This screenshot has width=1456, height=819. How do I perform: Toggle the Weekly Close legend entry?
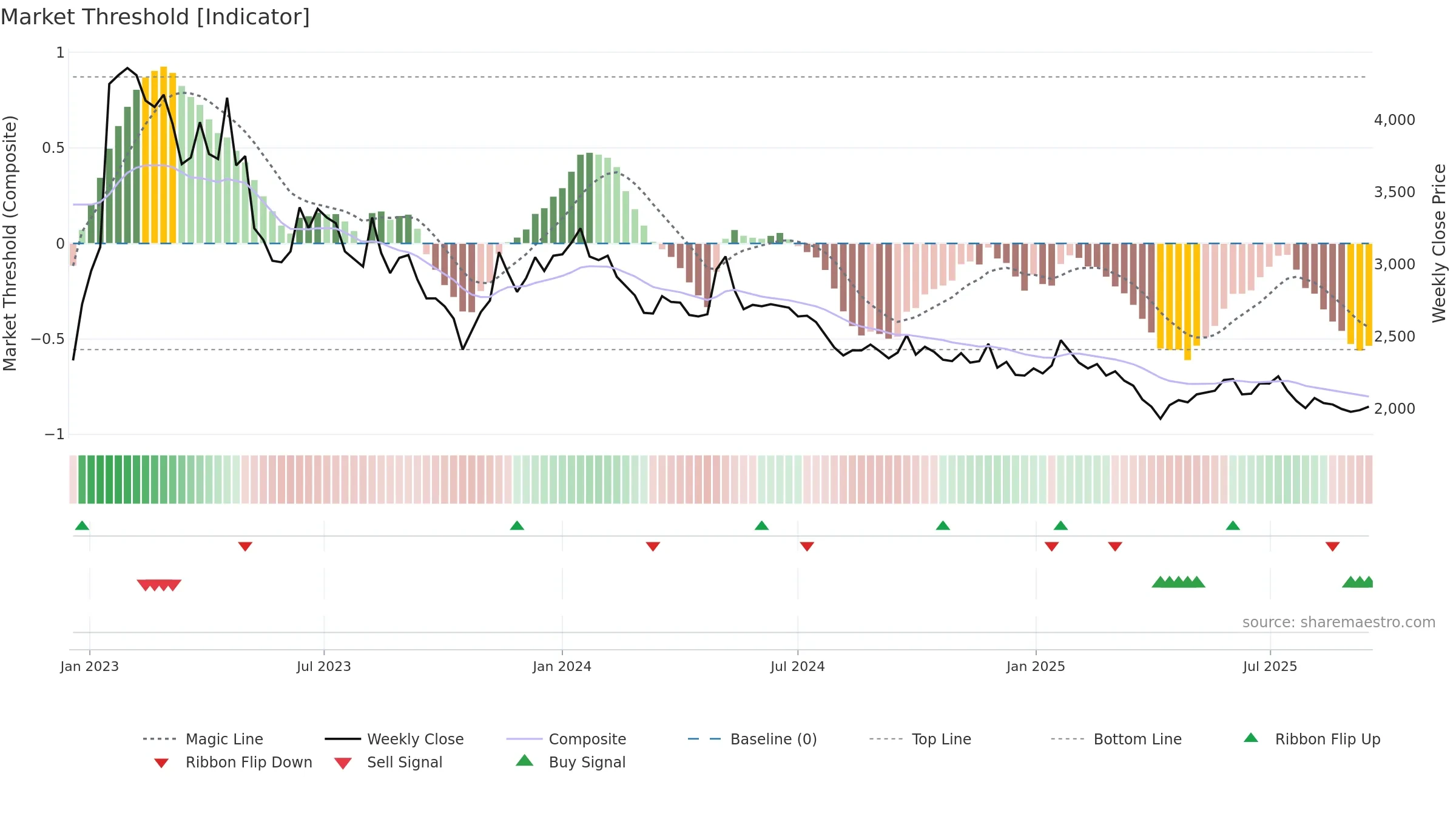pos(394,739)
